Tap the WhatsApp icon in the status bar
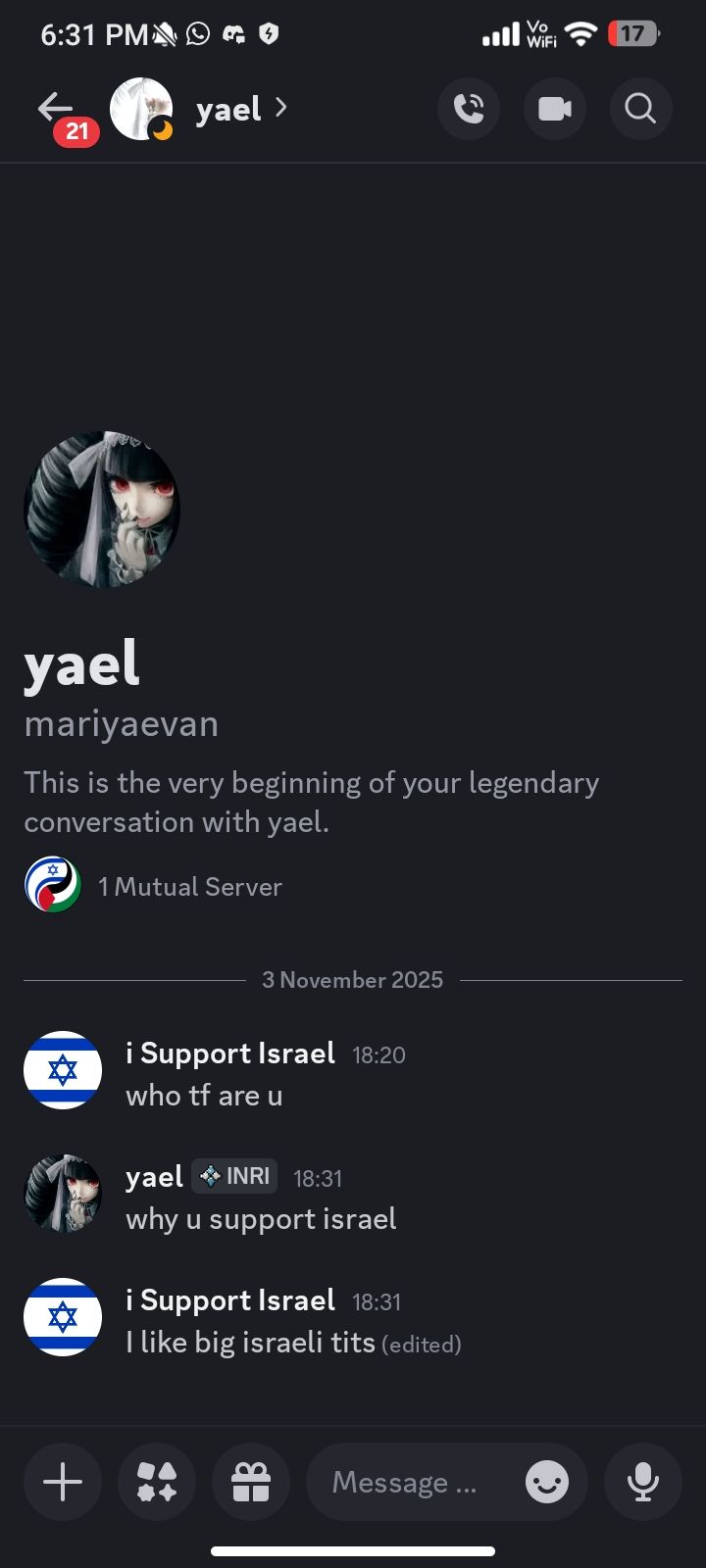706x1568 pixels. [x=198, y=34]
